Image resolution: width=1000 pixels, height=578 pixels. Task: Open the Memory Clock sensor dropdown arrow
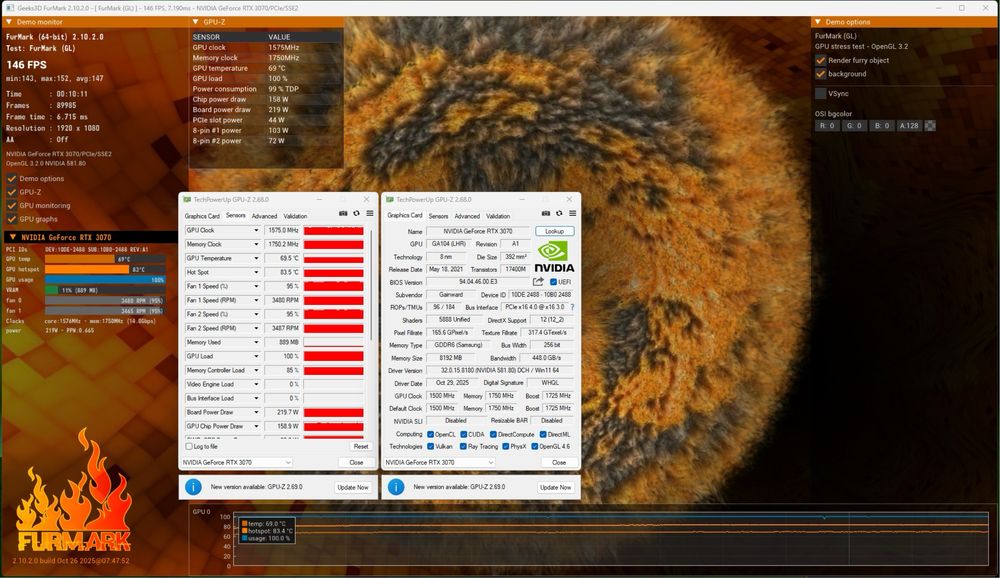point(256,244)
